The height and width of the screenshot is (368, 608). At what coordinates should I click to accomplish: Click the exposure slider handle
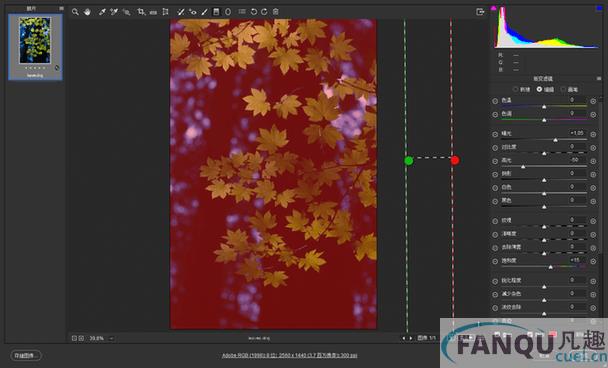click(555, 140)
